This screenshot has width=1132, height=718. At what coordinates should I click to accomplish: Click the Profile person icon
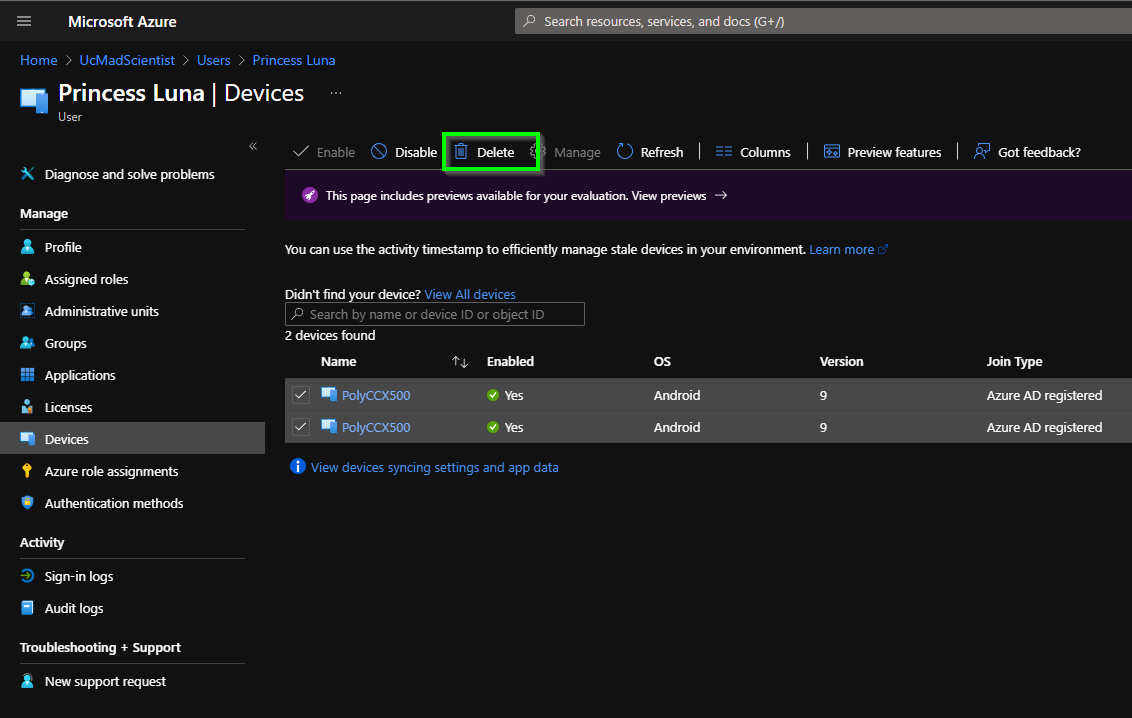coord(27,247)
